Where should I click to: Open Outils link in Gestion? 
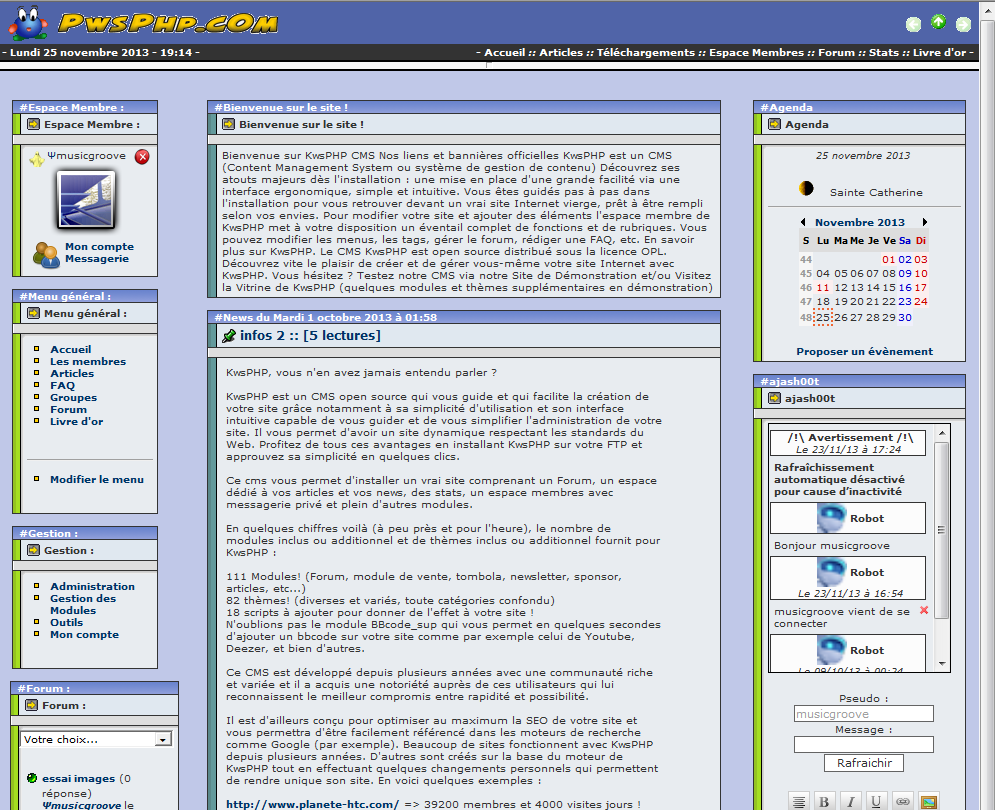pyautogui.click(x=67, y=622)
